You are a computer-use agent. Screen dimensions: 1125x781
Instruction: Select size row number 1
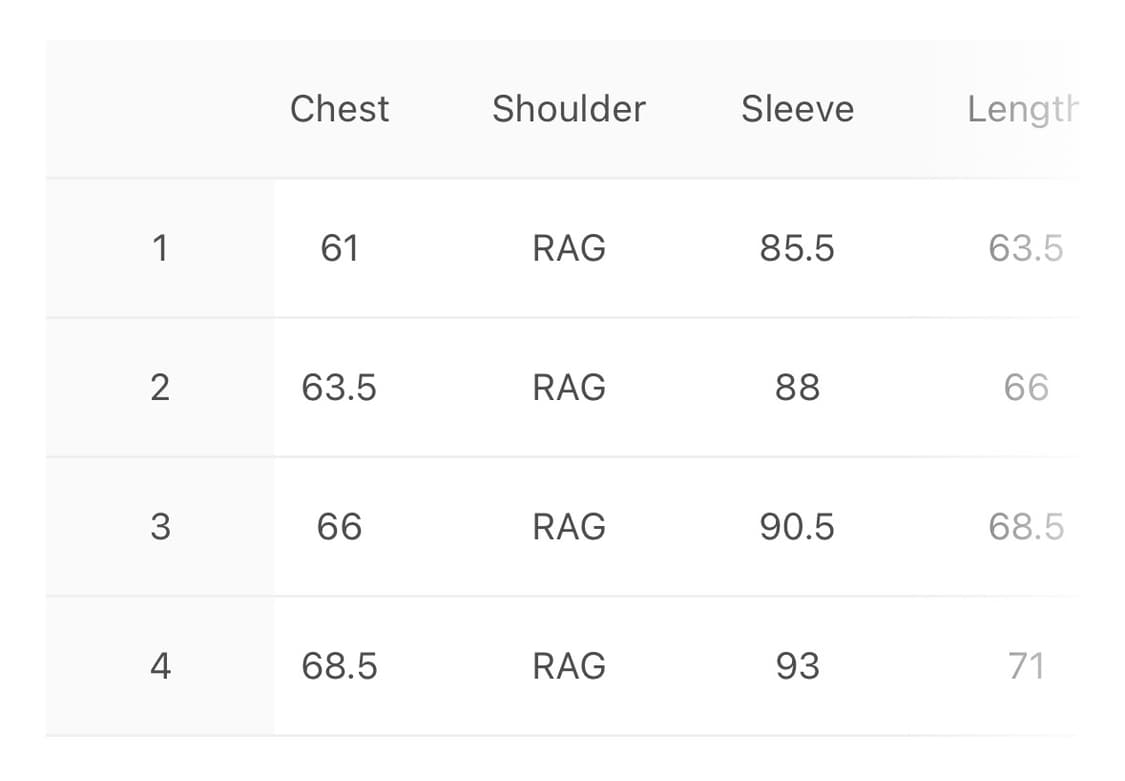click(160, 248)
